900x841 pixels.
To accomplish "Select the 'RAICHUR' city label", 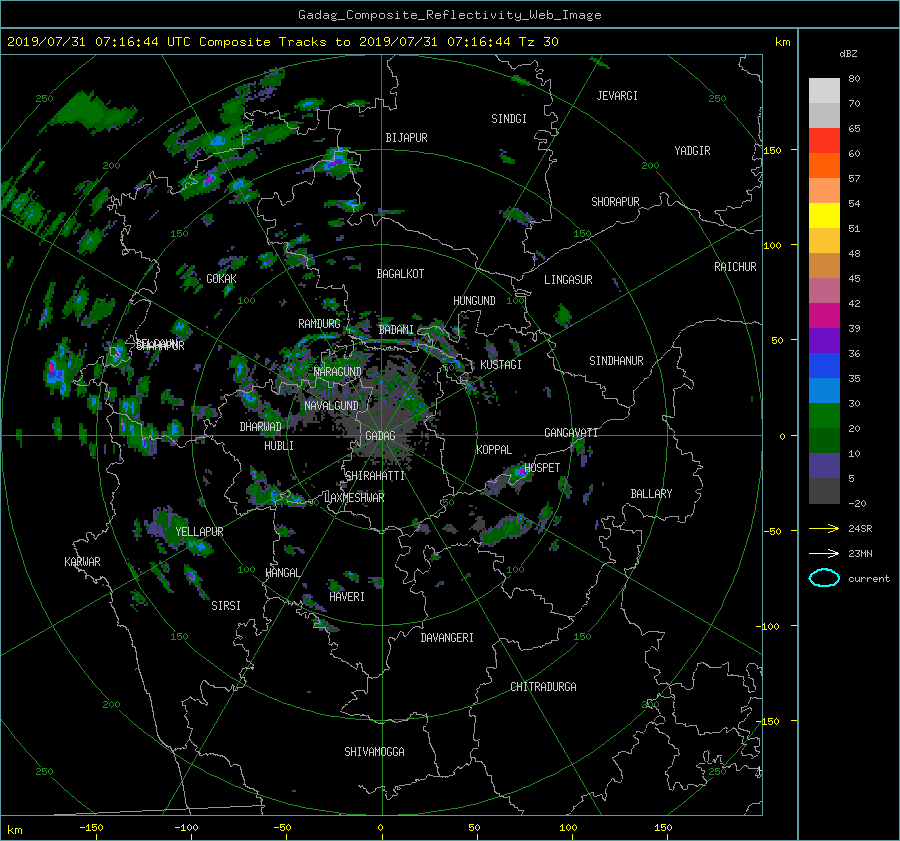I will (735, 267).
